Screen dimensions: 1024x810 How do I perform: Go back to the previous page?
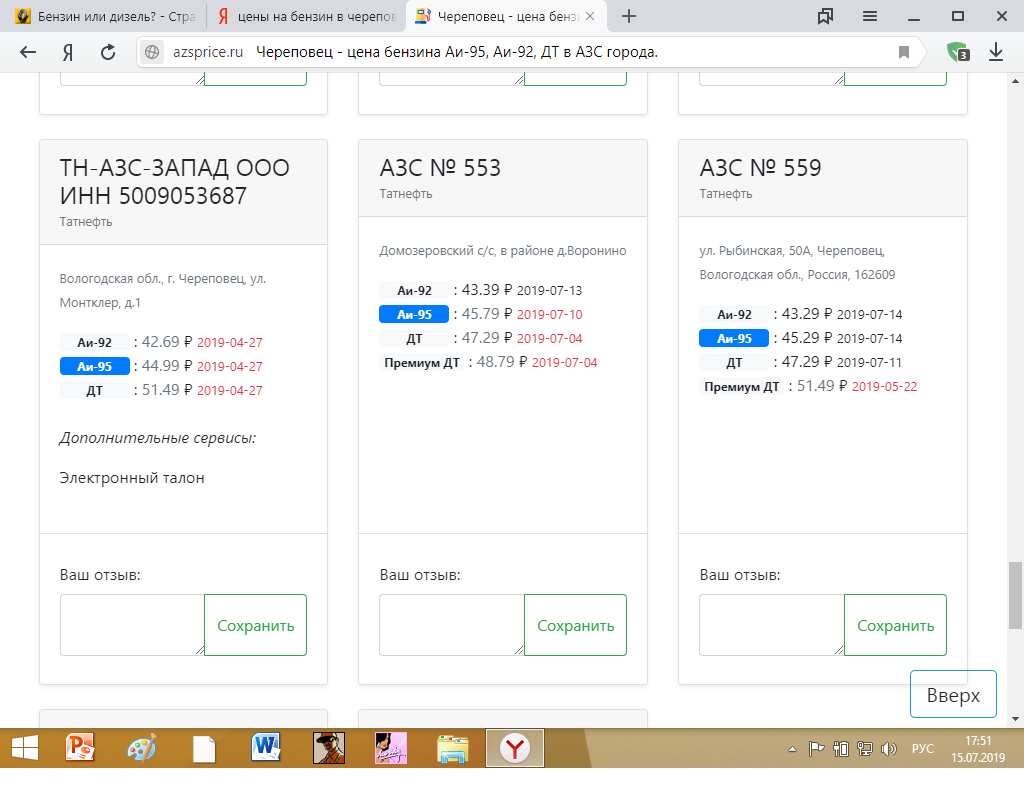(x=27, y=52)
